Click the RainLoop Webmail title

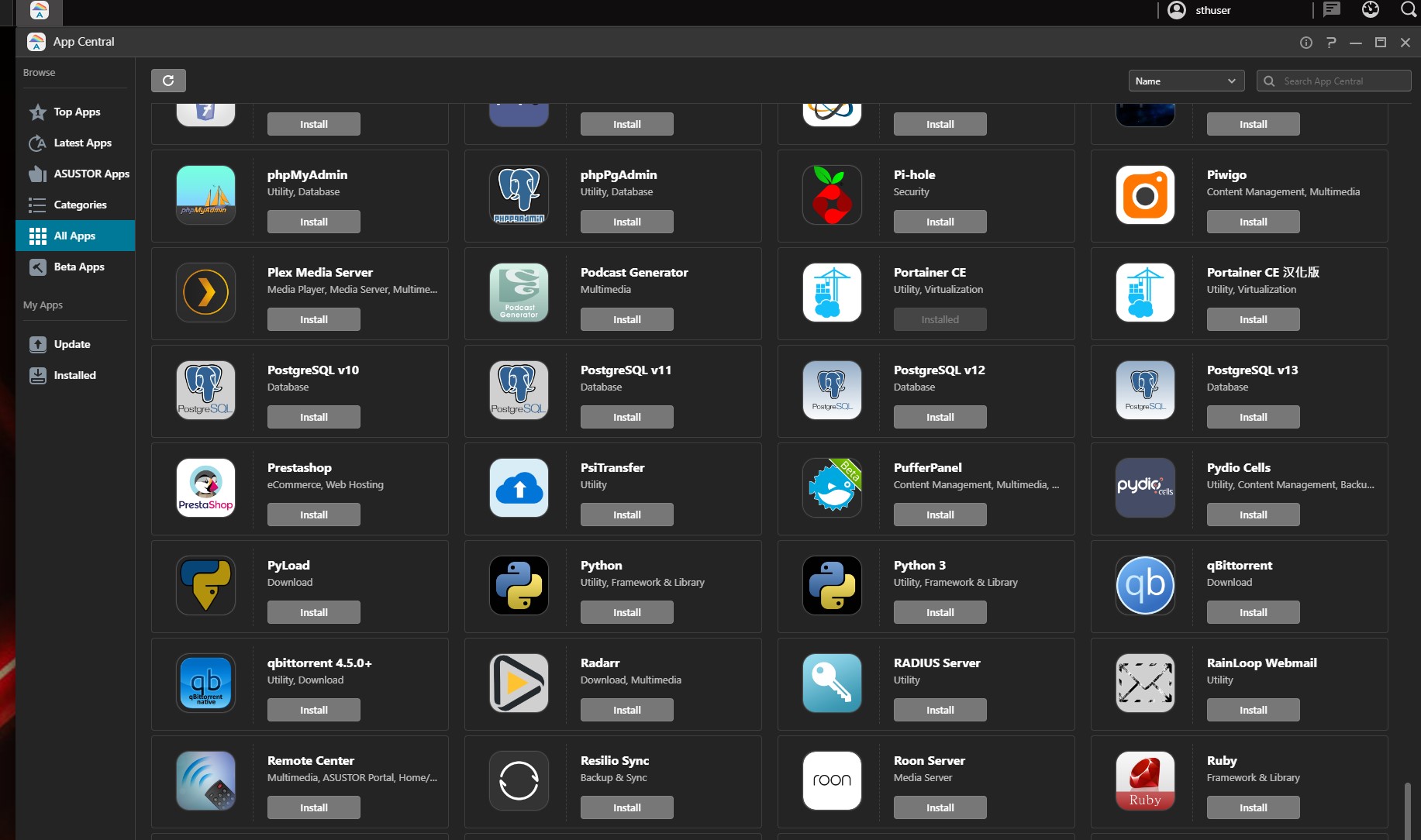point(1261,663)
